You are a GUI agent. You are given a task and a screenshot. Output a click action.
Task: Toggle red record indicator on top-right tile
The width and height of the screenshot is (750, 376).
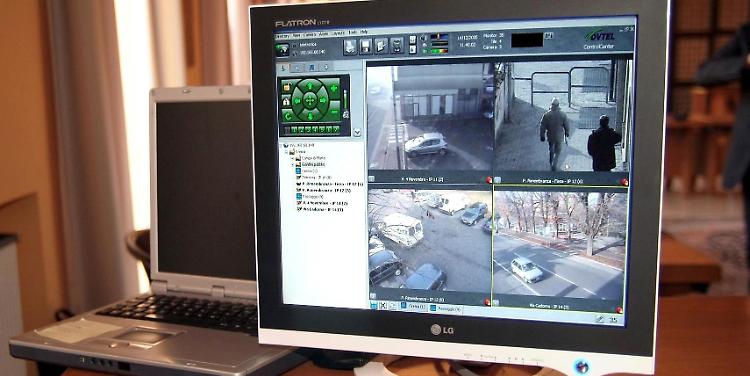pos(624,182)
